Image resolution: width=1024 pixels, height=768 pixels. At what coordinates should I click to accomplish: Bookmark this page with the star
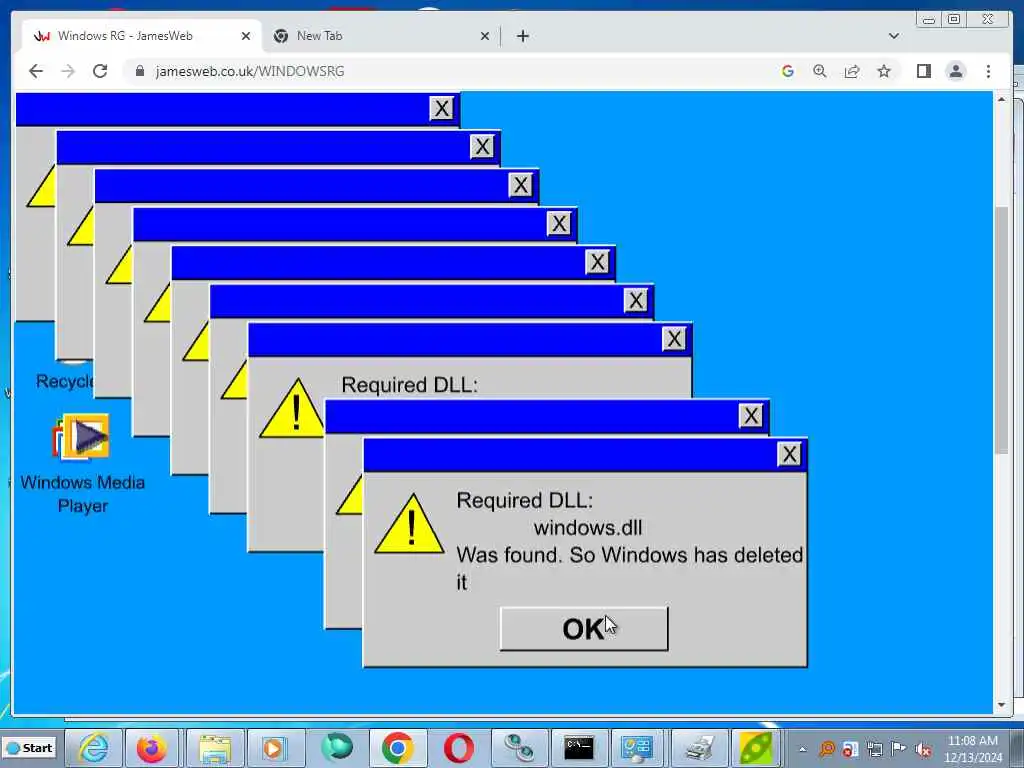(884, 71)
